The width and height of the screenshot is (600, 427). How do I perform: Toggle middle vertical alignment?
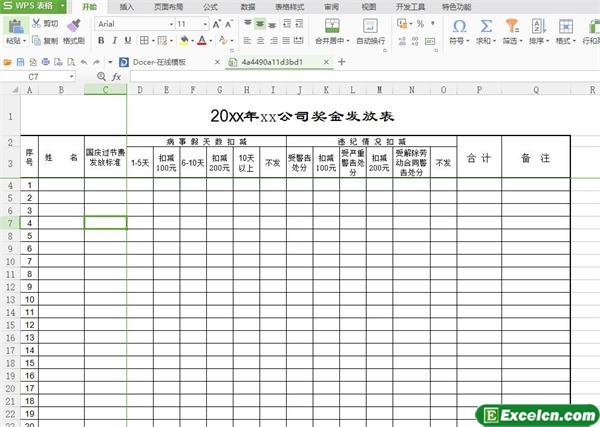[260, 24]
